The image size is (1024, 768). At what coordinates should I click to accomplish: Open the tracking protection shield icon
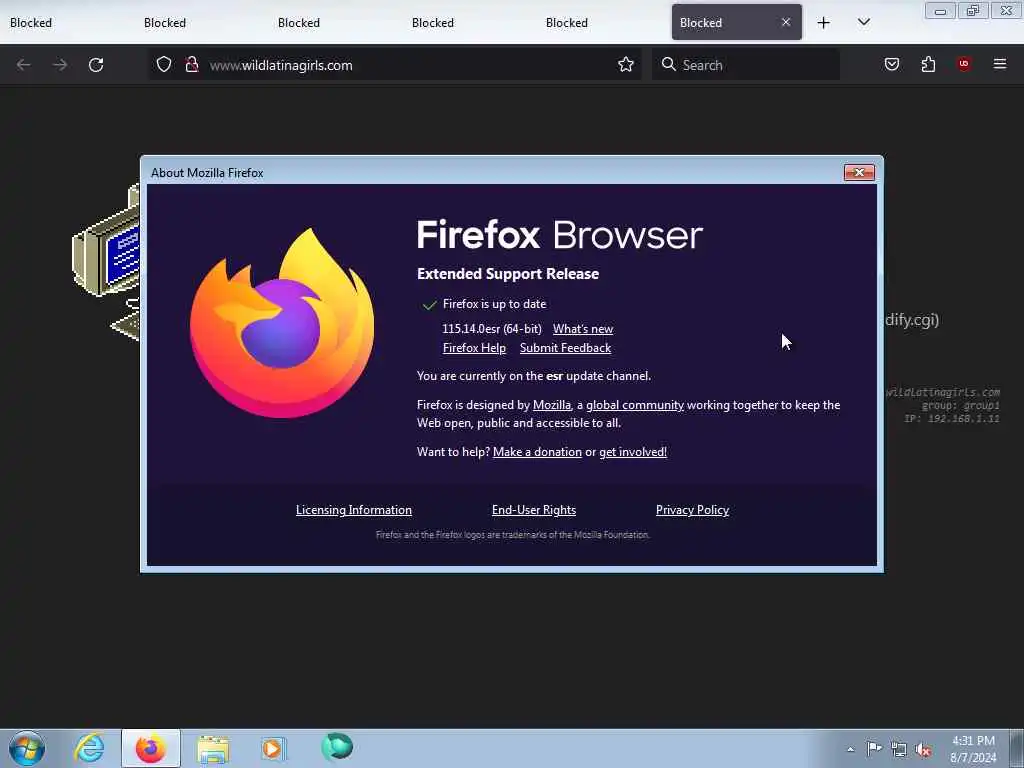[164, 64]
